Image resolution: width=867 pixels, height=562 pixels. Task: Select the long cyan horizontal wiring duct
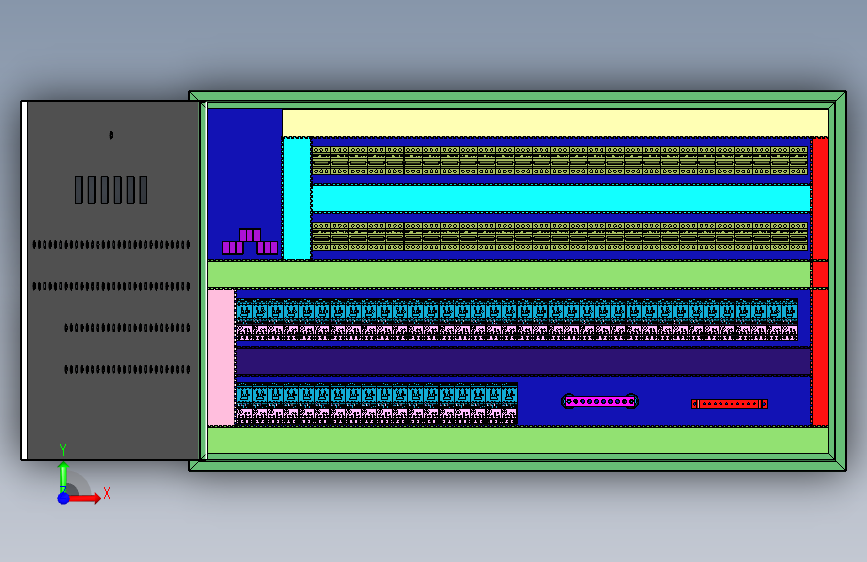tap(561, 199)
